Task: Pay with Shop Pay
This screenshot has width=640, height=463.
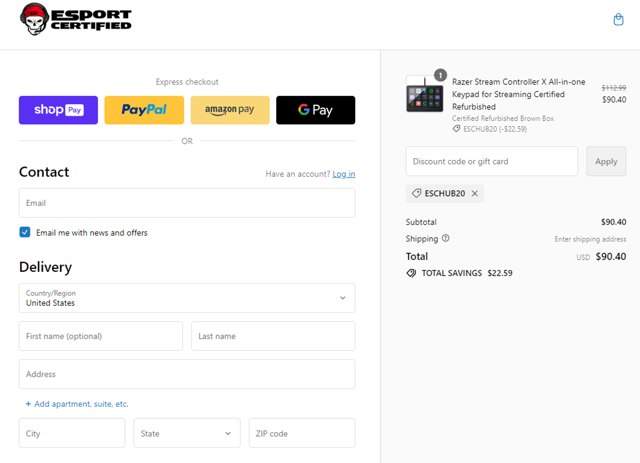Action: click(x=58, y=110)
